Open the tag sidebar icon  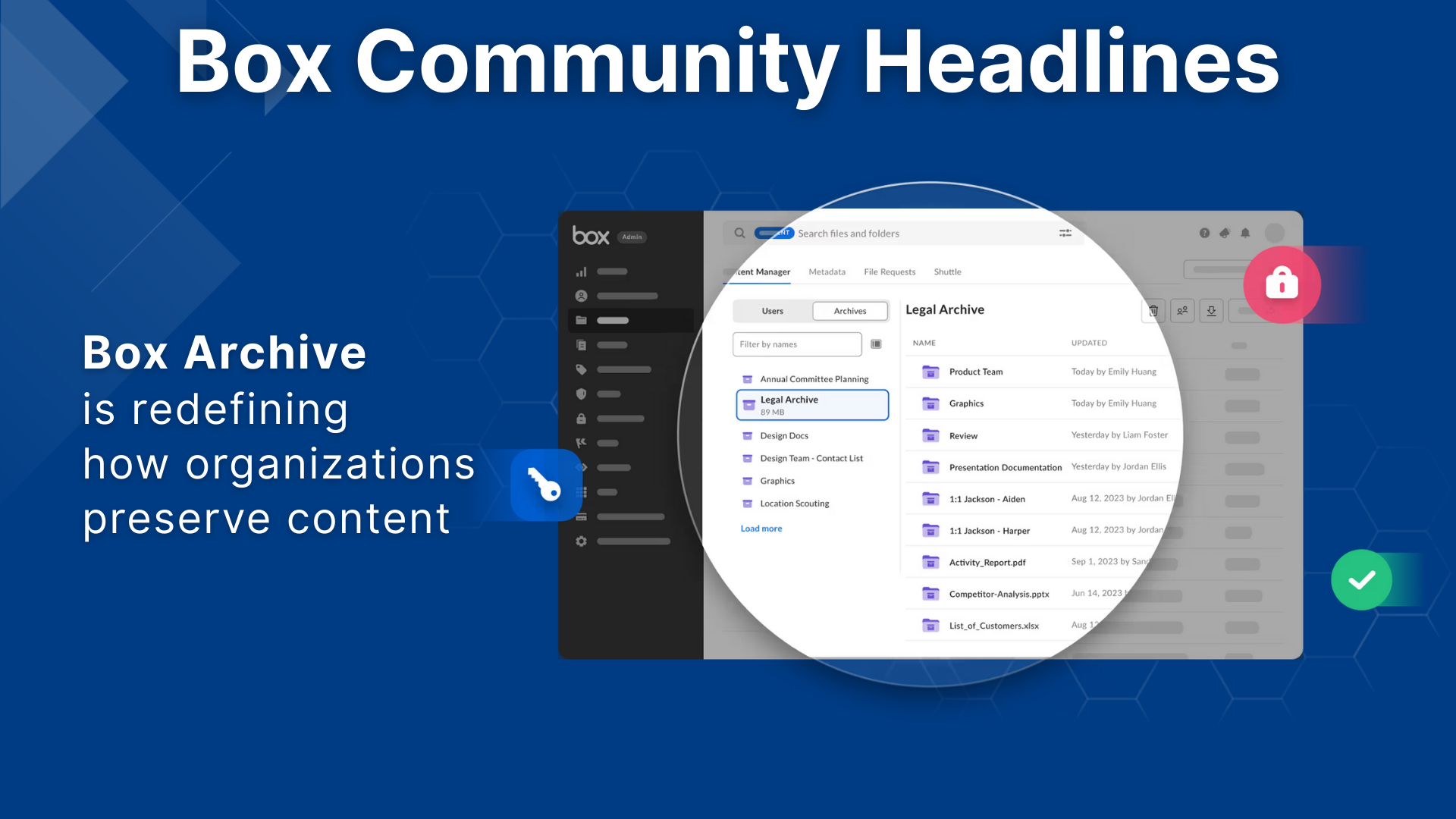tap(582, 369)
